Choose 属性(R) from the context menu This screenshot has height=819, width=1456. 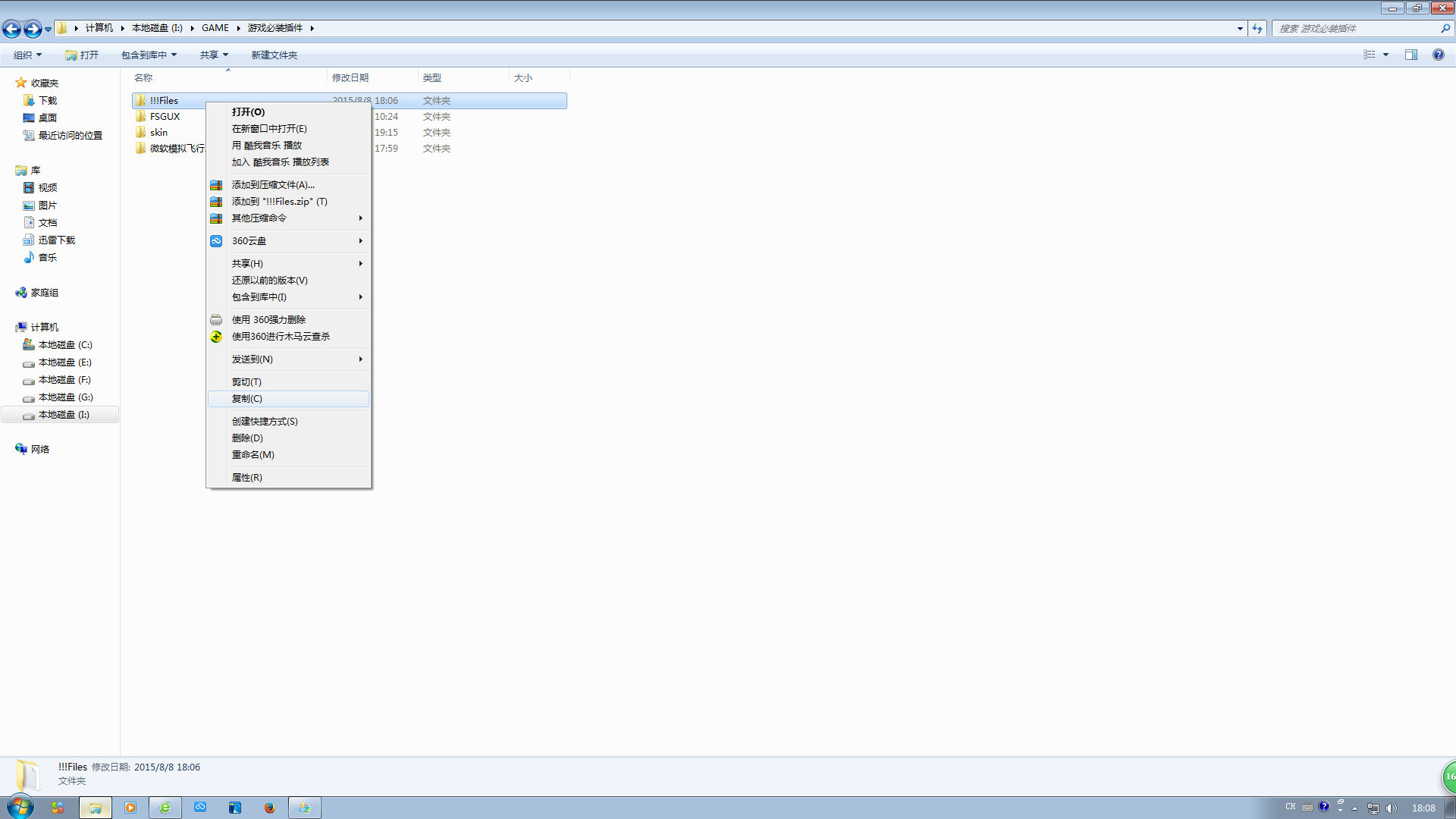(247, 478)
